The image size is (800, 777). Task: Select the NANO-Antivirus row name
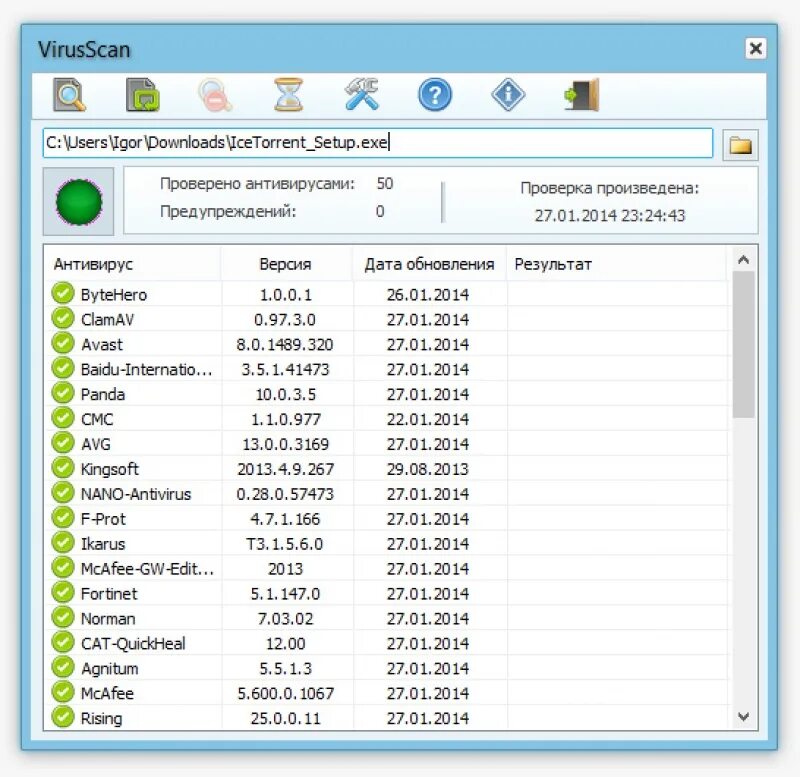(136, 494)
